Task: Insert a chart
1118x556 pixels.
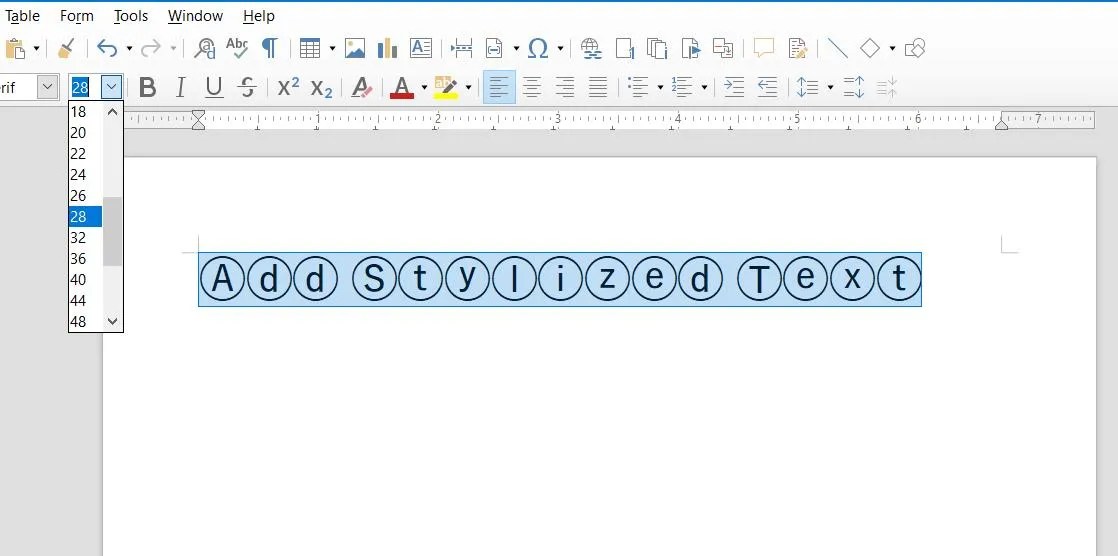Action: (x=387, y=48)
